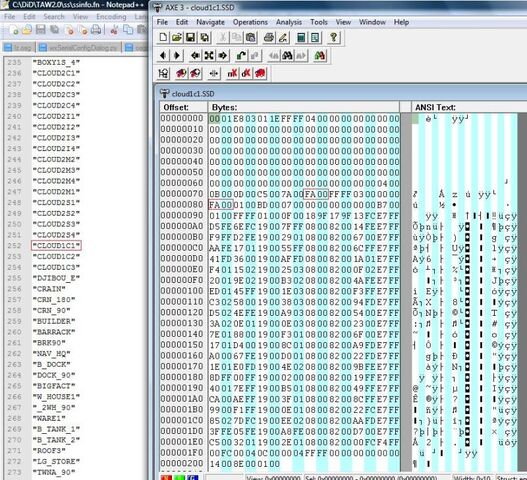Screen dimensions: 527x480
Task: Click the AXE 3 window title bar
Action: coord(338,7)
